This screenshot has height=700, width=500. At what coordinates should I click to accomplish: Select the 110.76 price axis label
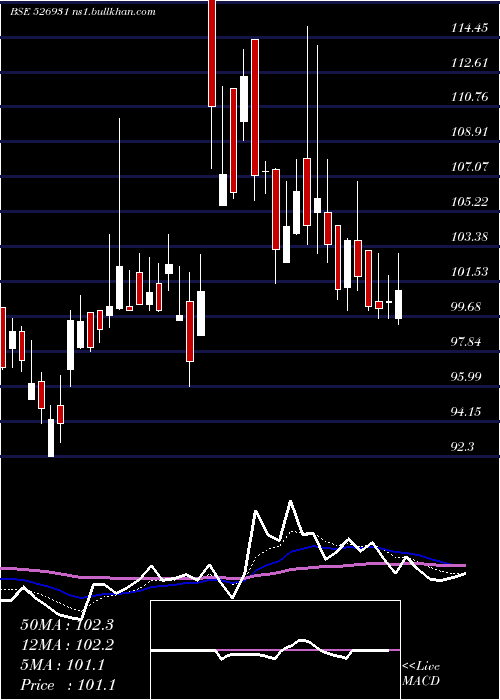pyautogui.click(x=470, y=97)
